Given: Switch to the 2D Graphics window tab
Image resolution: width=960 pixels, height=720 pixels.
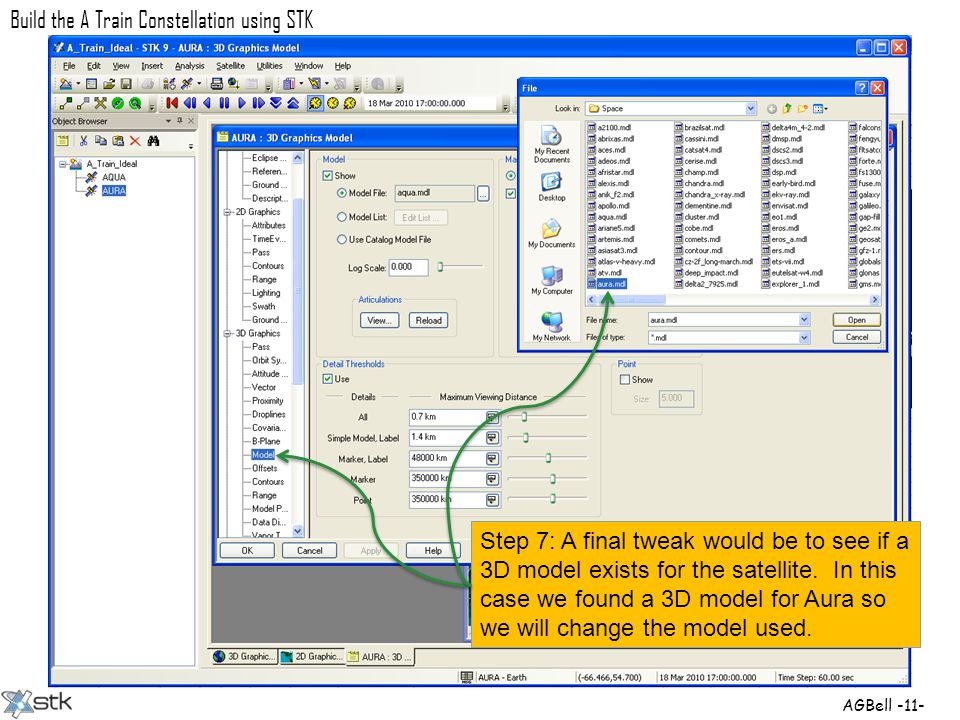Looking at the screenshot, I should [312, 656].
